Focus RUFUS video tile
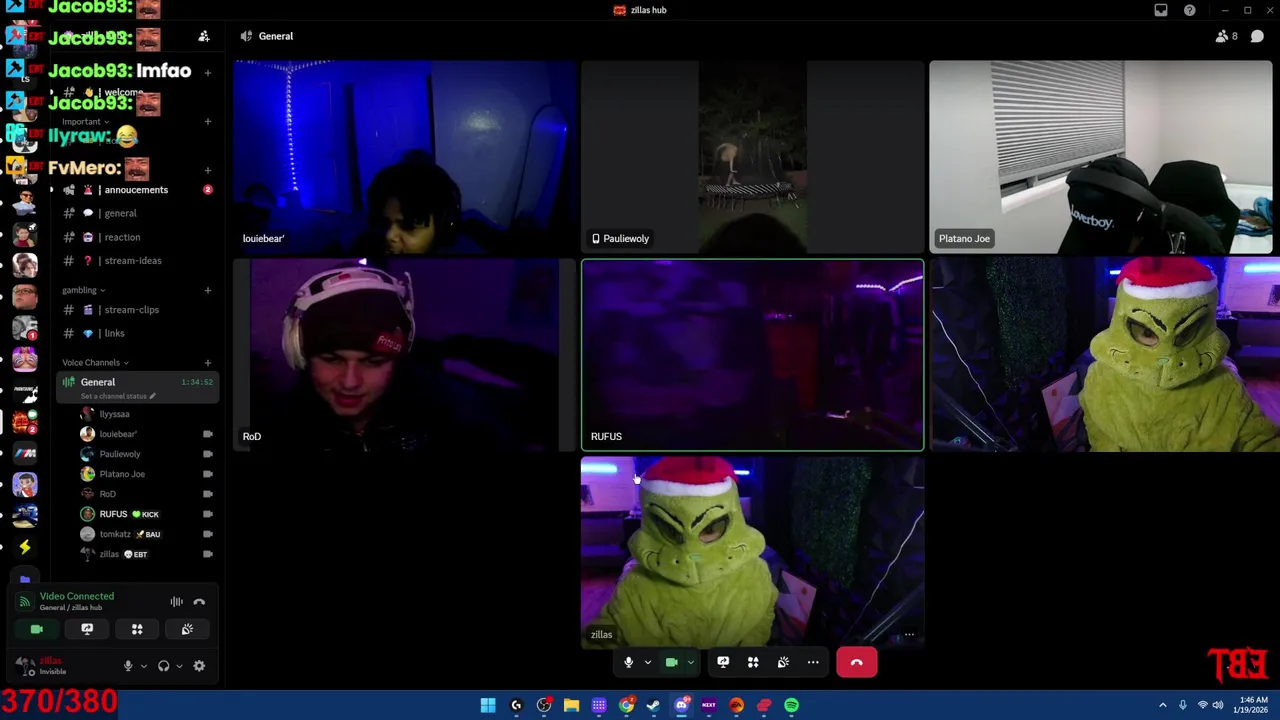Image resolution: width=1280 pixels, height=720 pixels. pos(753,355)
